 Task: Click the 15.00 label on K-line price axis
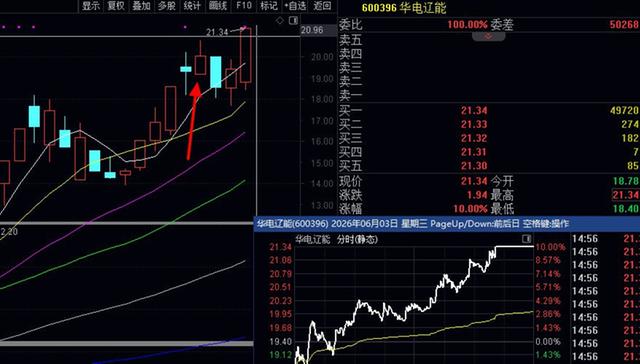coord(322,163)
